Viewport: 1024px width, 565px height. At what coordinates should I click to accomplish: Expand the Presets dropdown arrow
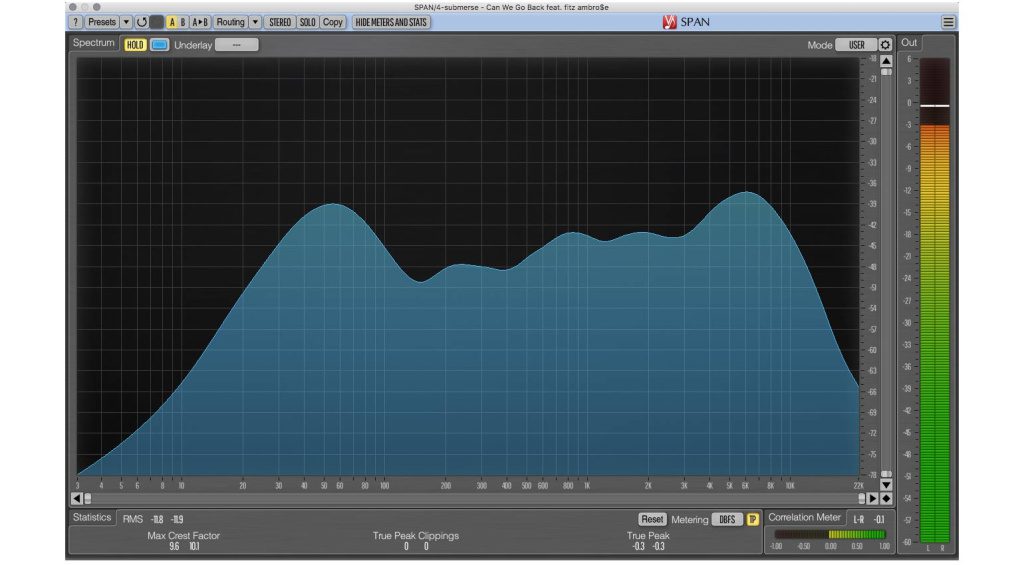click(x=126, y=22)
